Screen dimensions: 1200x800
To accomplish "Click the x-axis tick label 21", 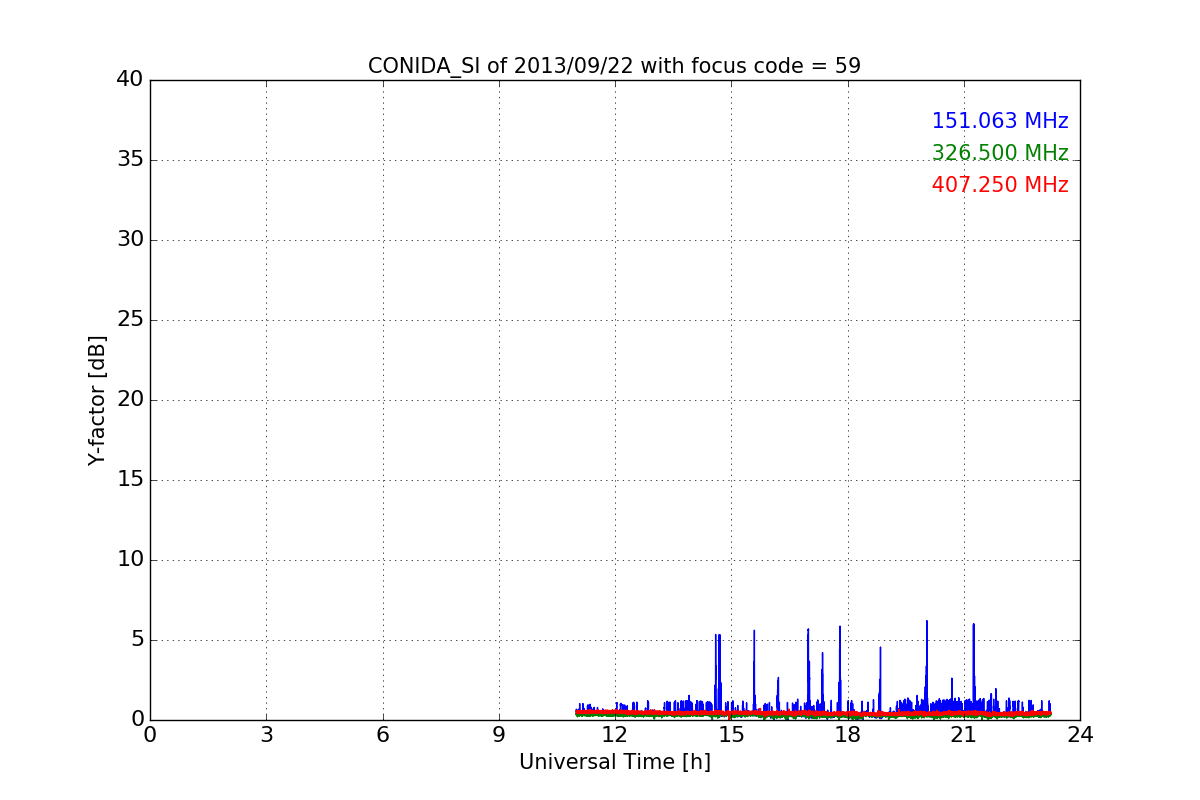I will [x=964, y=735].
